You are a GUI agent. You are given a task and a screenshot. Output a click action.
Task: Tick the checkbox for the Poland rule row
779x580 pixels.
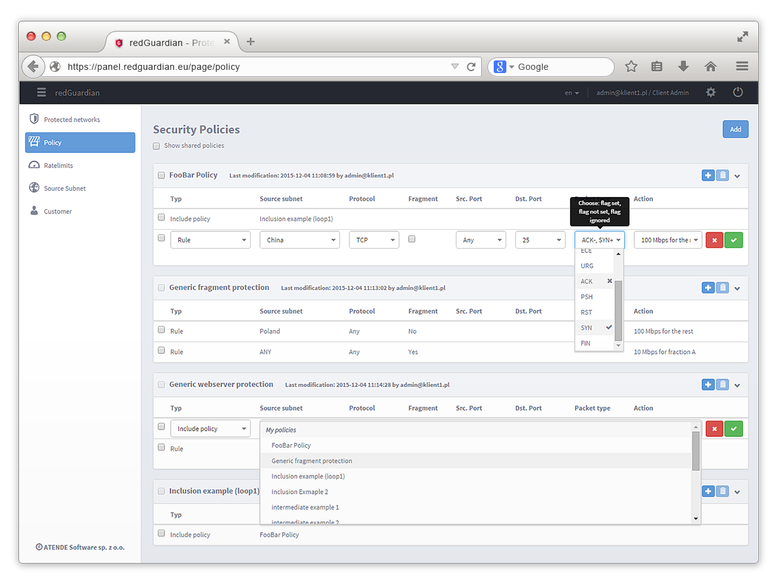tap(161, 329)
